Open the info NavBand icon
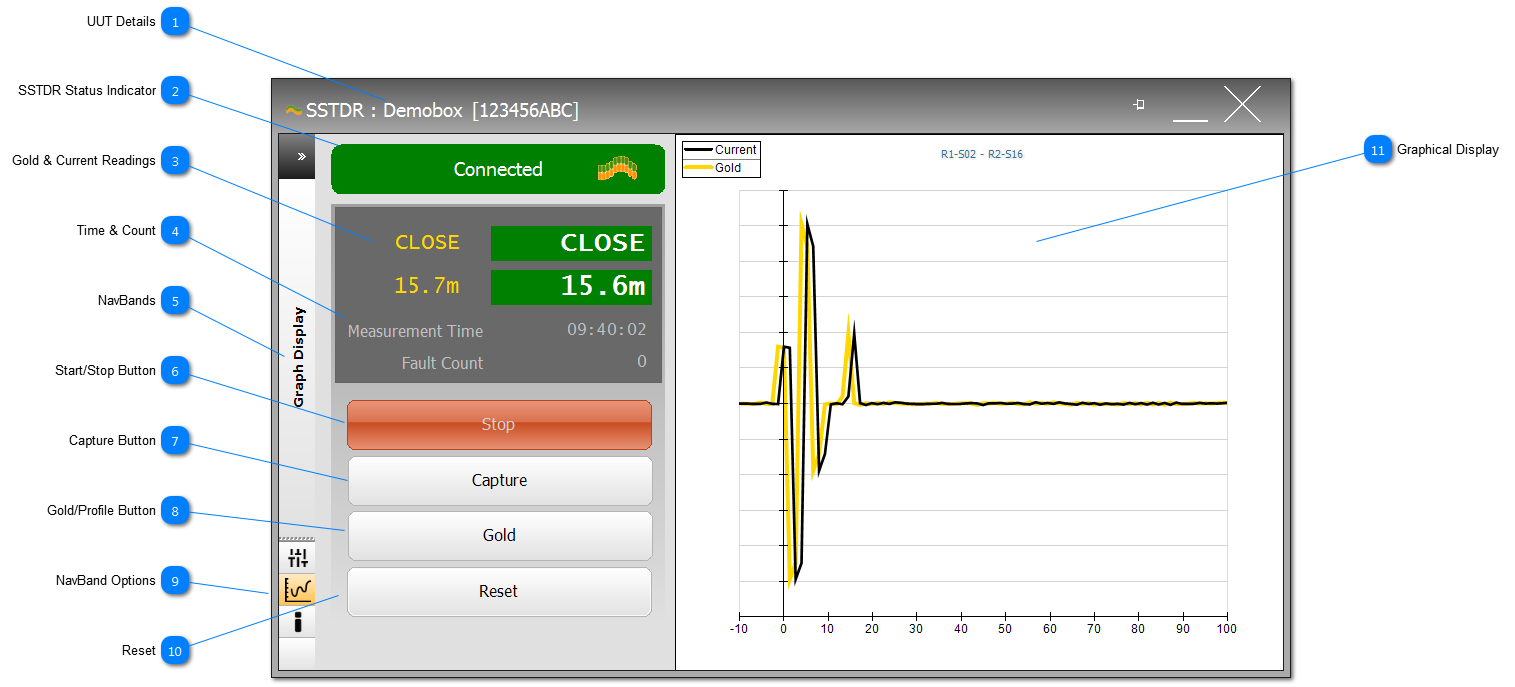This screenshot has height=687, width=1515. [x=298, y=622]
